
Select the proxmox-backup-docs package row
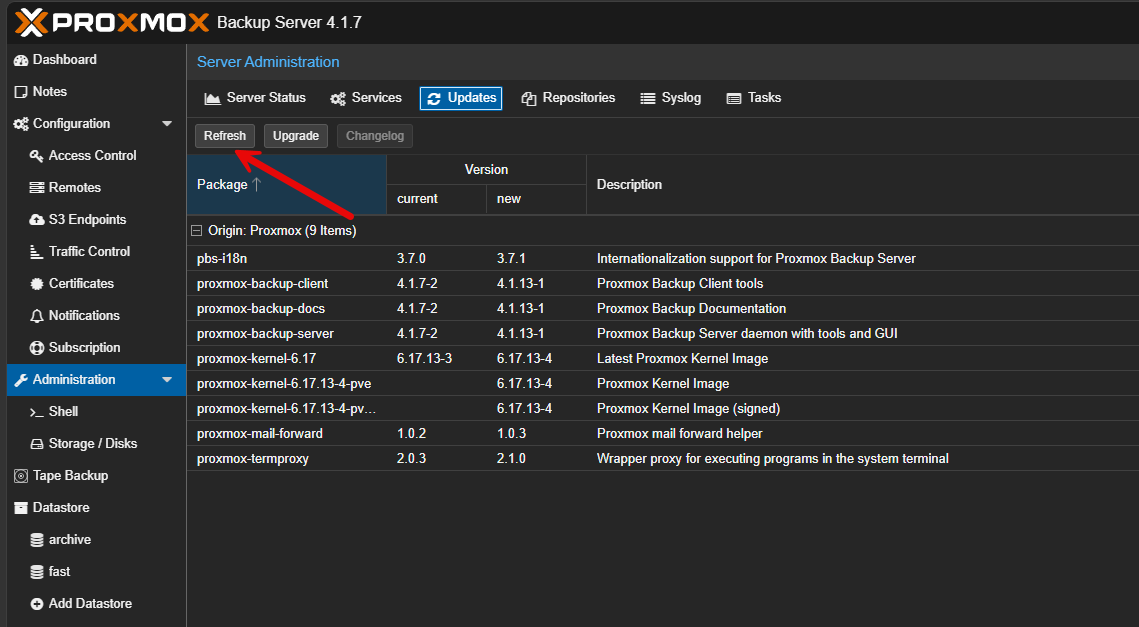pyautogui.click(x=662, y=309)
